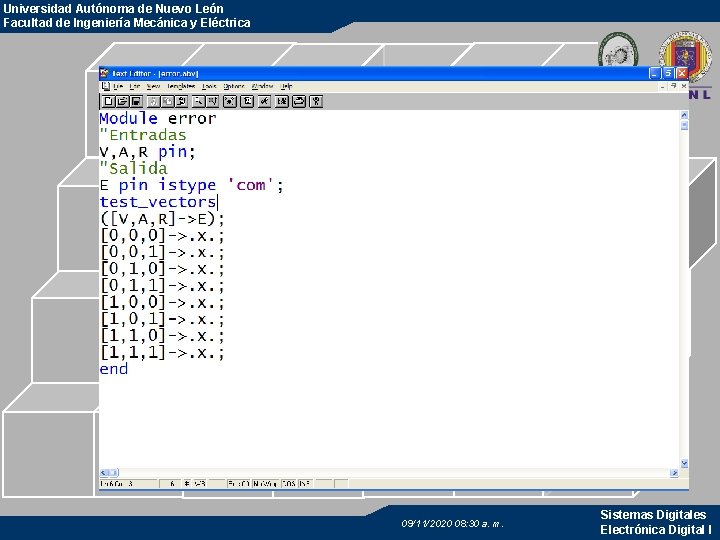720x540 pixels.
Task: Click the DOS indicator in status bar
Action: [x=289, y=484]
